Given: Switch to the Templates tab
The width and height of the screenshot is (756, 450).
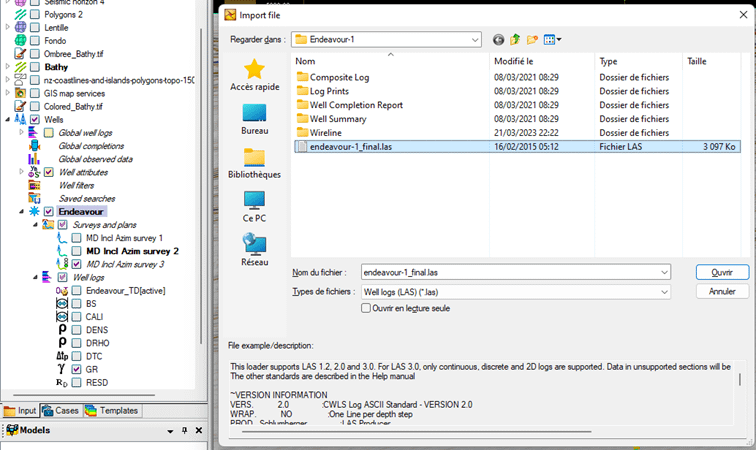Looking at the screenshot, I should pos(112,410).
